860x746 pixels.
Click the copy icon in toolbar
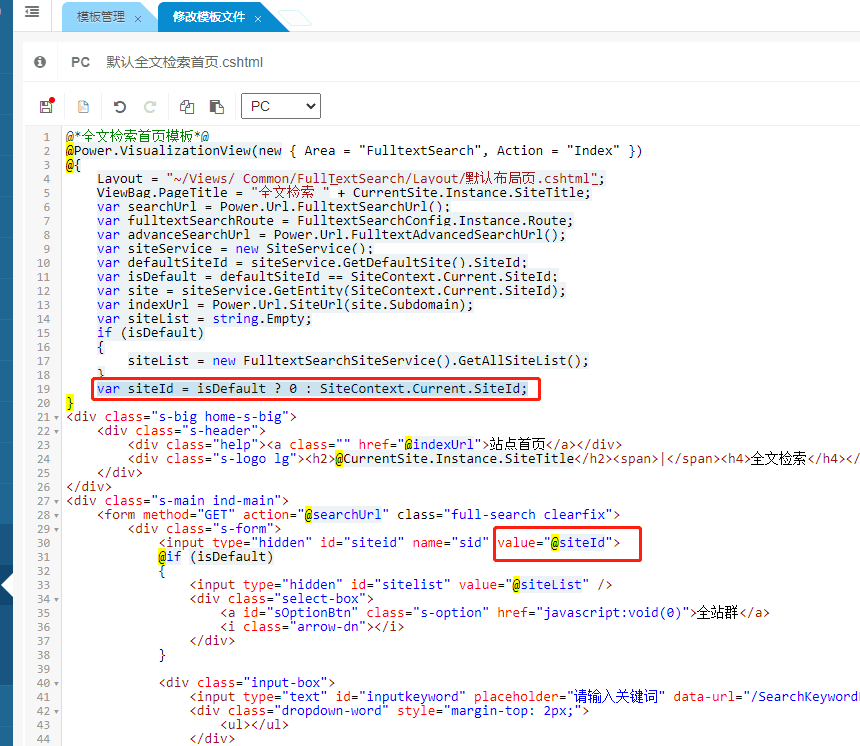187,106
